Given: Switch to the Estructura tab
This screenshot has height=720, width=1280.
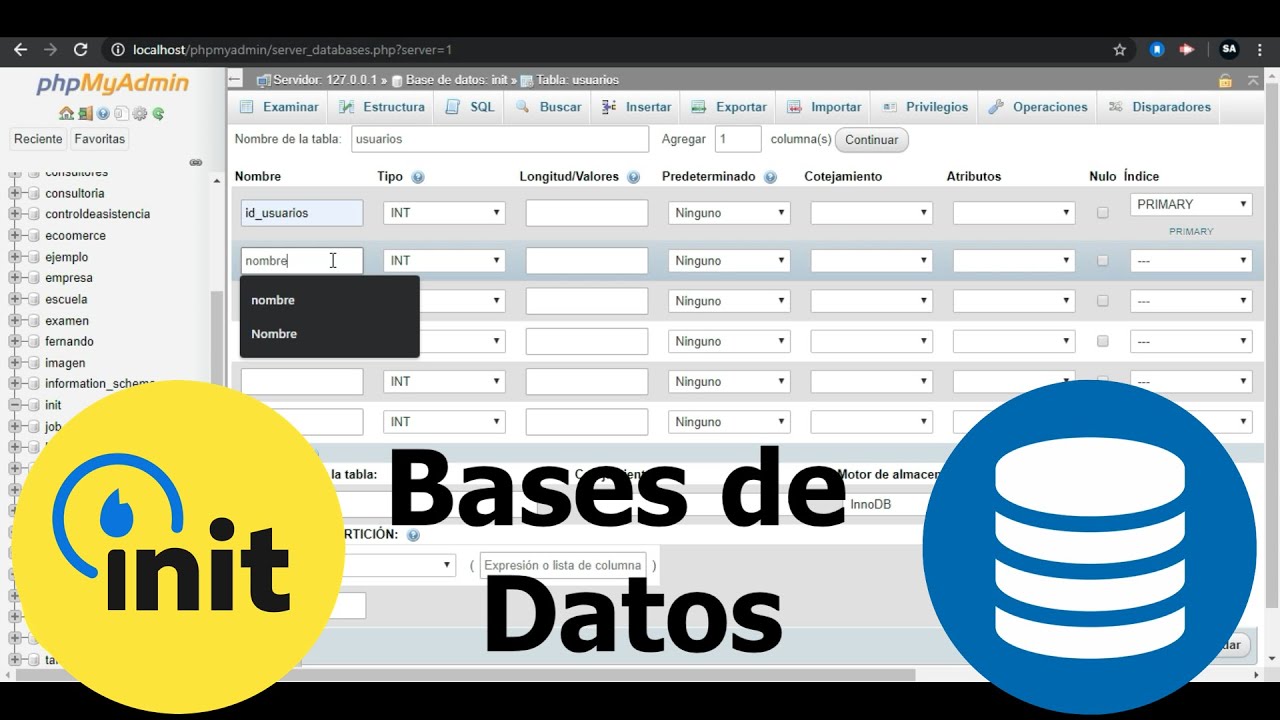Looking at the screenshot, I should coord(382,107).
